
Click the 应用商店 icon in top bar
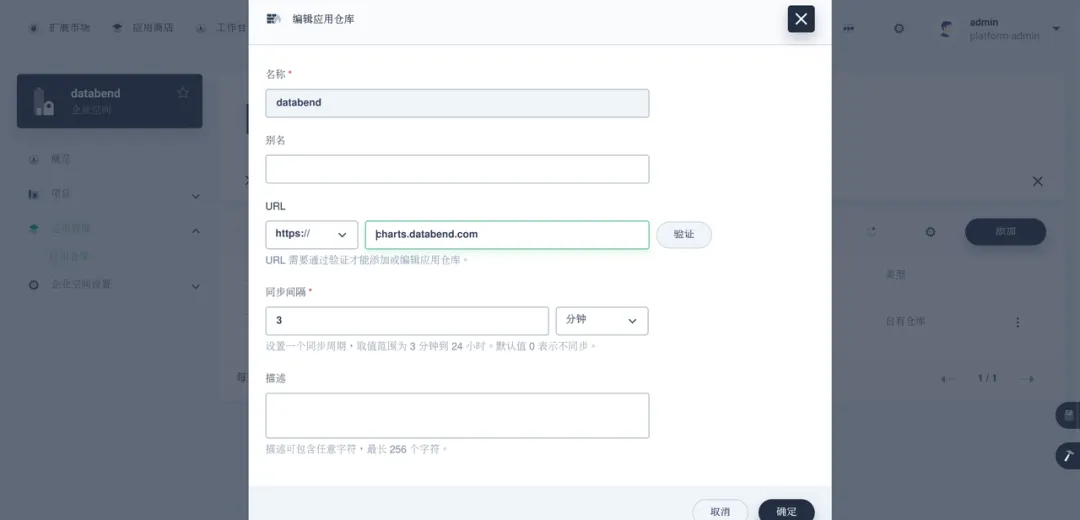click(x=118, y=28)
